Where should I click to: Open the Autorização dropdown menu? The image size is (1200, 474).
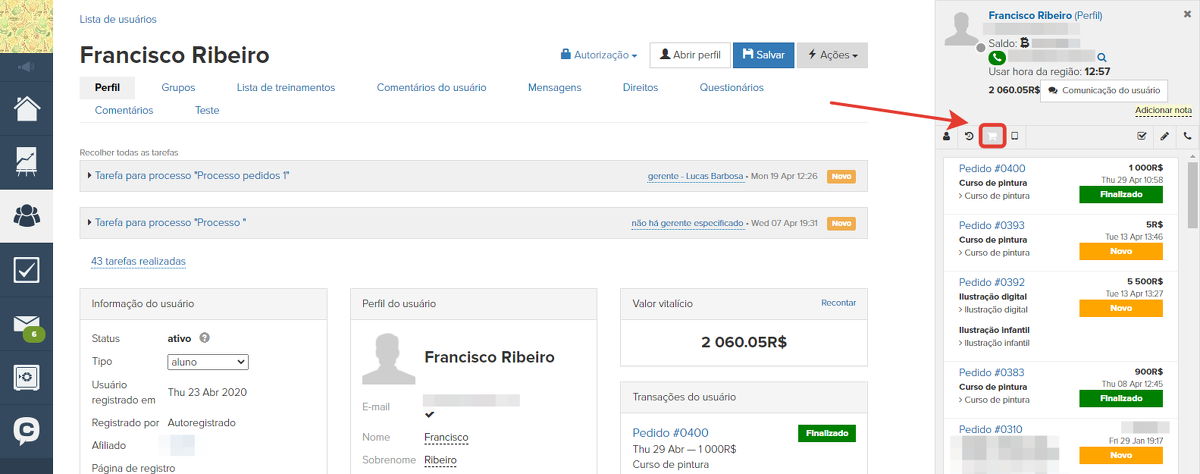(x=599, y=55)
